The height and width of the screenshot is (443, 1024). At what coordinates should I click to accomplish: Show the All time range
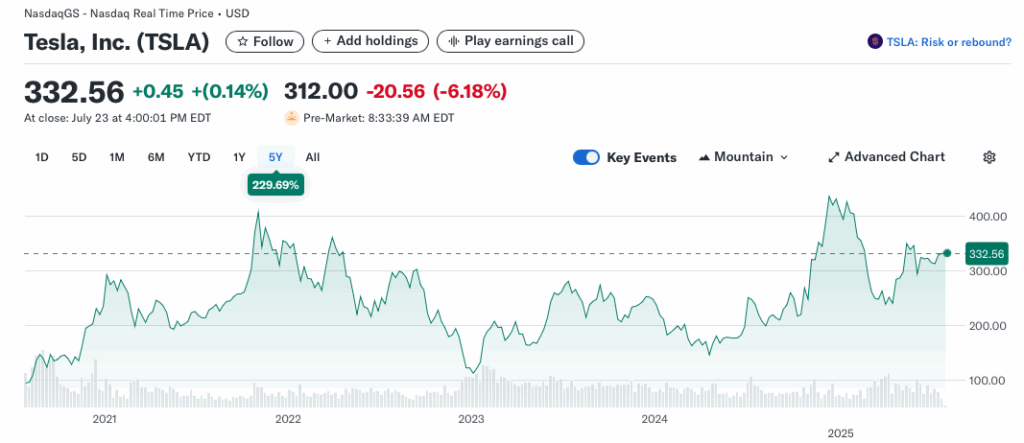click(313, 157)
